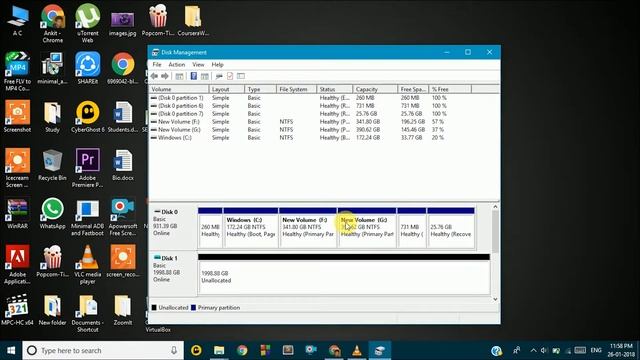This screenshot has width=640, height=360.
Task: Select the MPC-HC x64 desktop icon
Action: click(17, 310)
